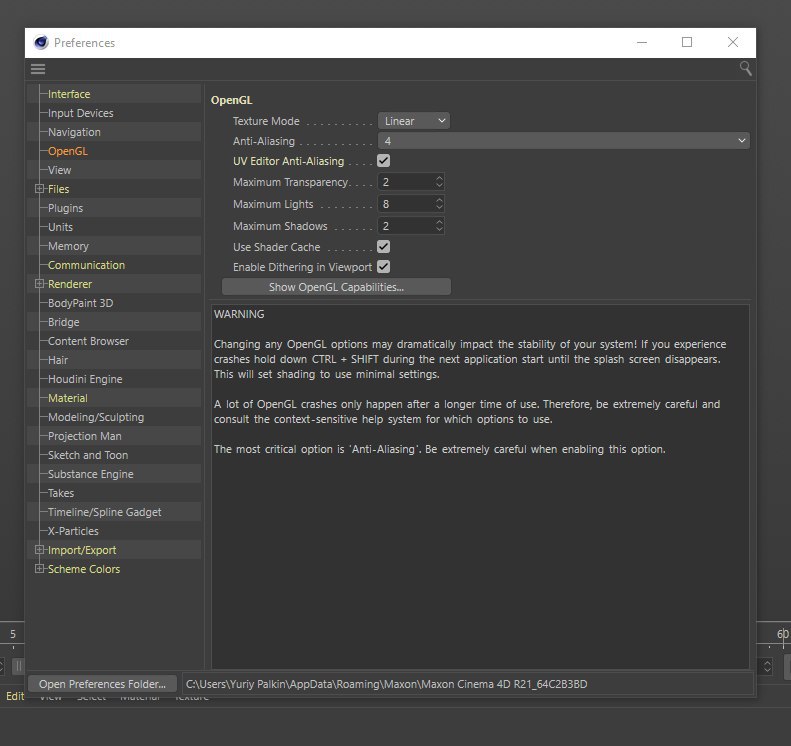Select the Units category
Image resolution: width=791 pixels, height=746 pixels.
pos(61,227)
